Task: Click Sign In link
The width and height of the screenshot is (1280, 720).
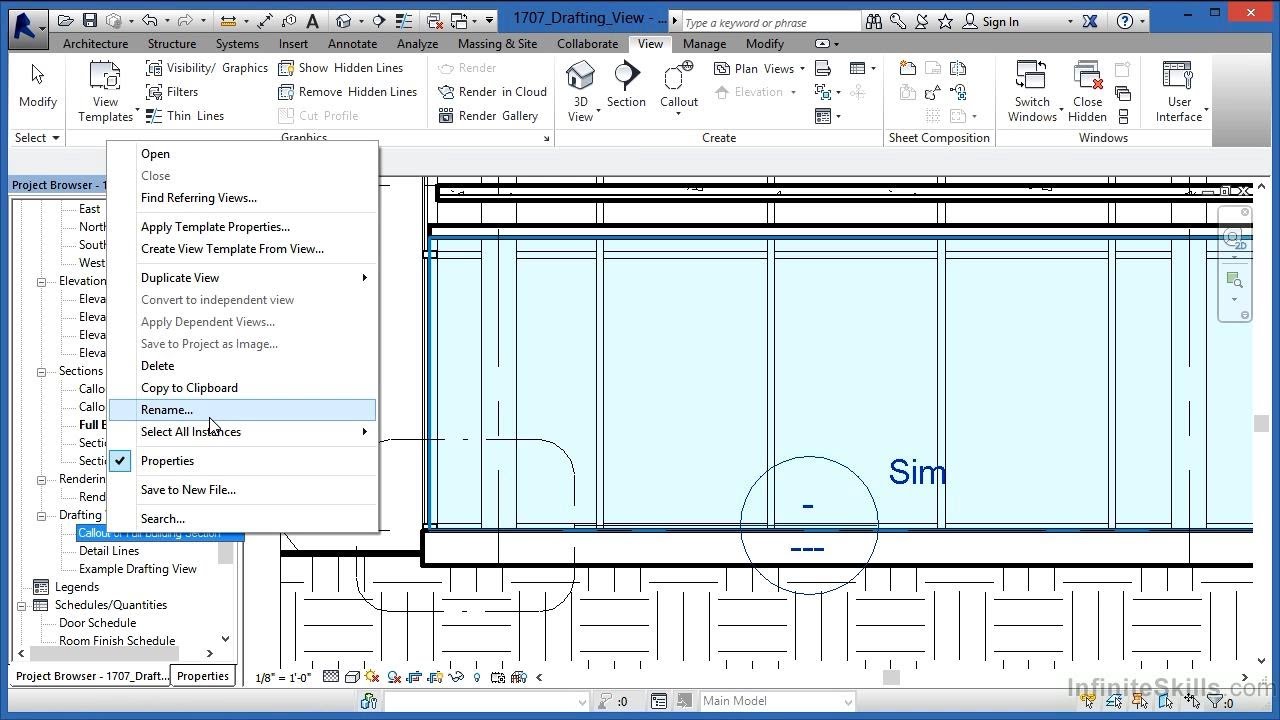Action: pyautogui.click(x=1000, y=22)
